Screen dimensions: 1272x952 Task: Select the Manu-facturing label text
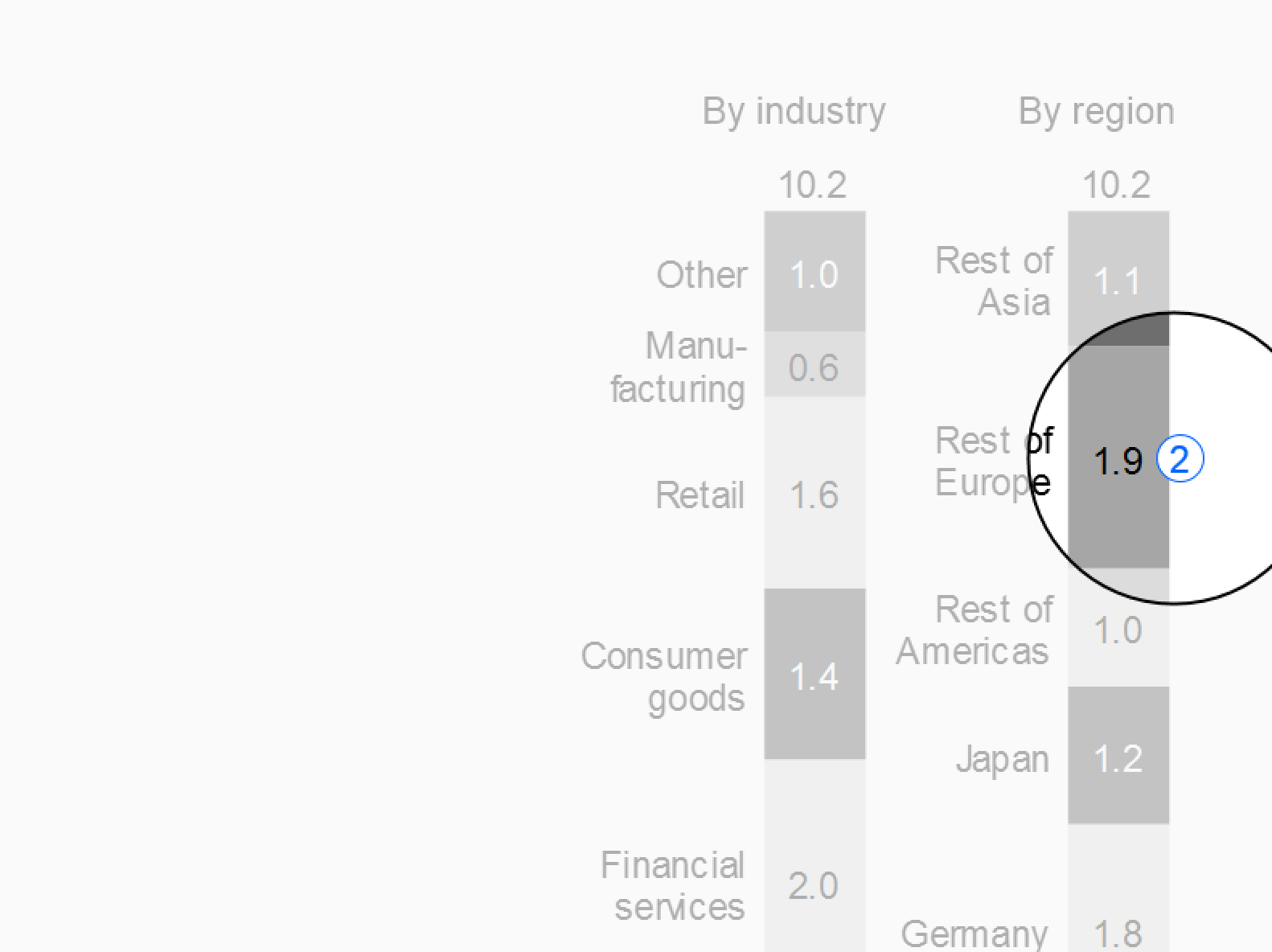679,368
